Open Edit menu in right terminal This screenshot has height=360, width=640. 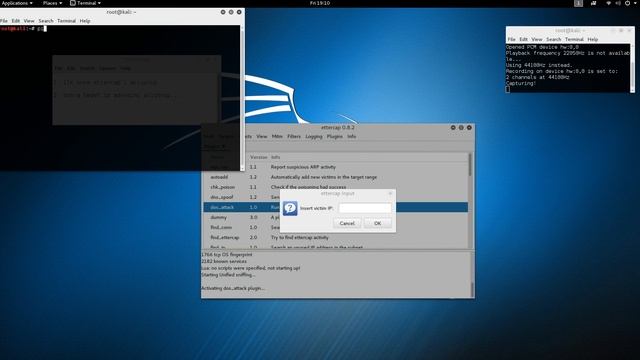click(524, 40)
